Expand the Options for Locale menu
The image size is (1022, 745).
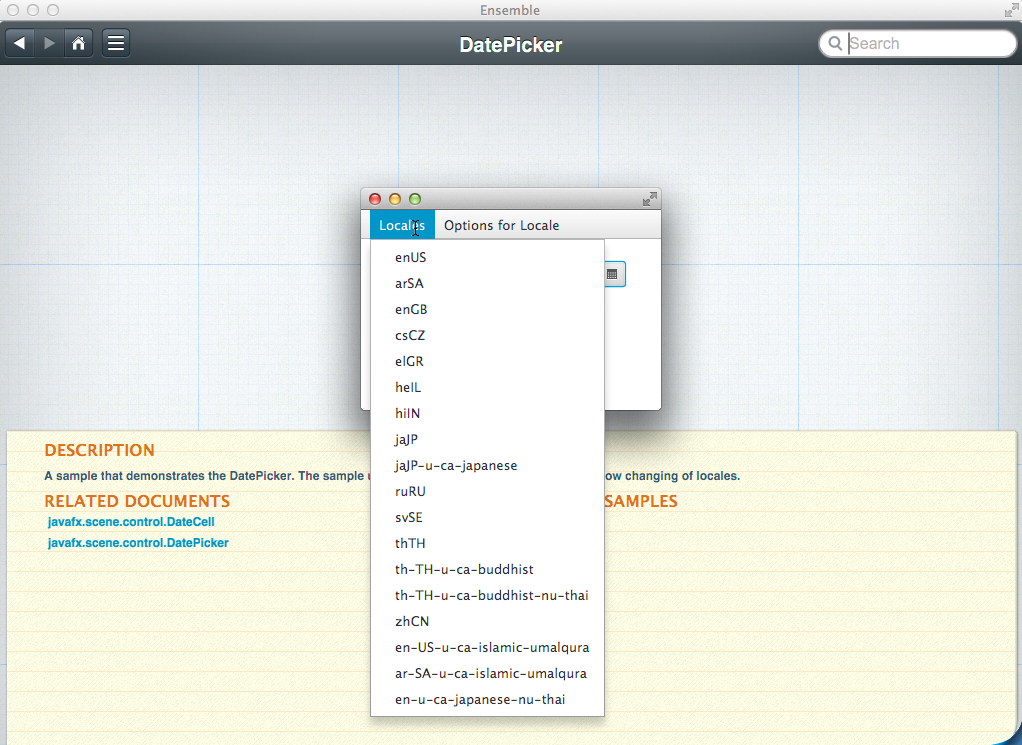[501, 225]
